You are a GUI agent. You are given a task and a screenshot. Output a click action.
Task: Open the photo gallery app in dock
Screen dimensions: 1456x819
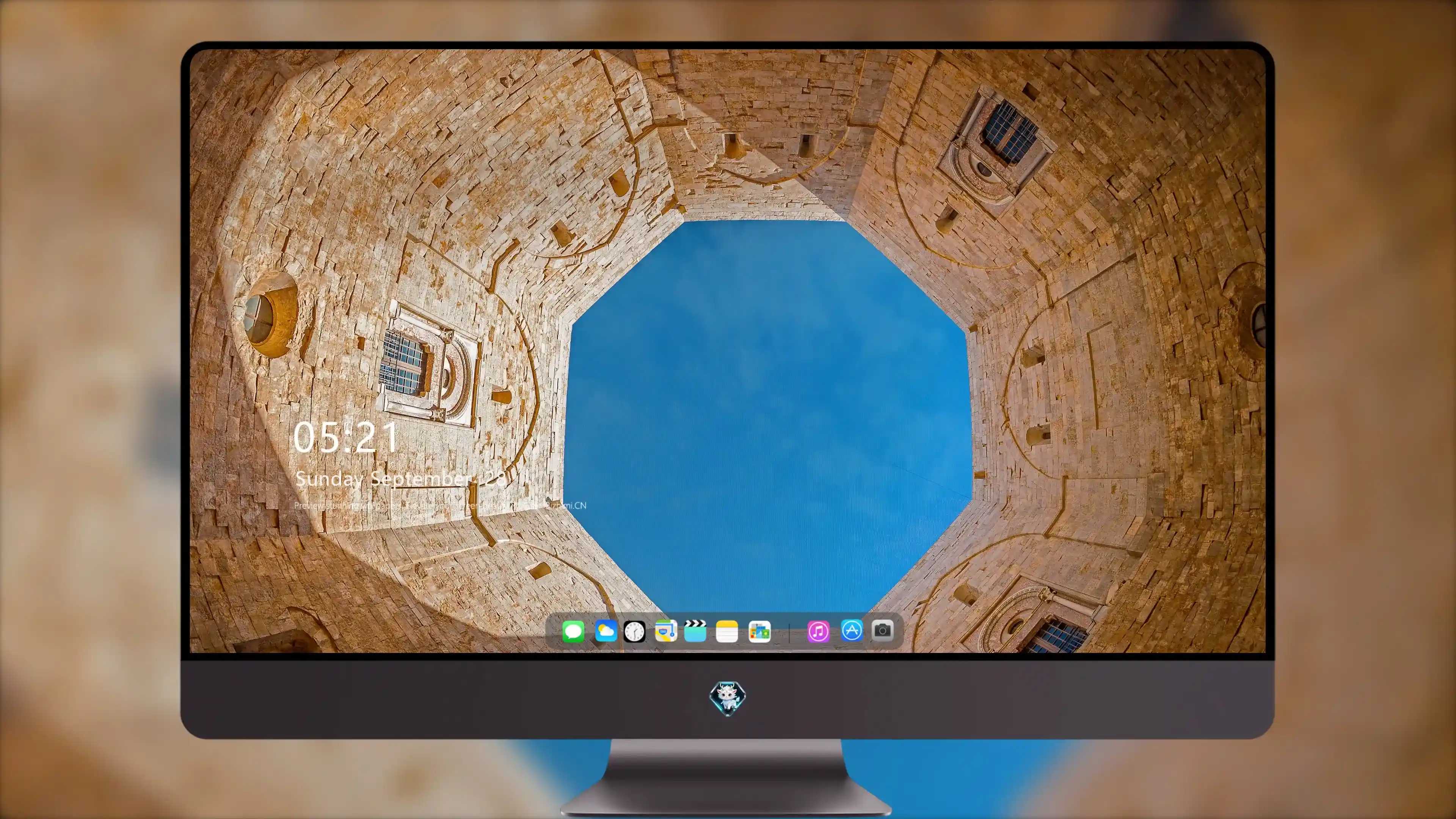[759, 631]
